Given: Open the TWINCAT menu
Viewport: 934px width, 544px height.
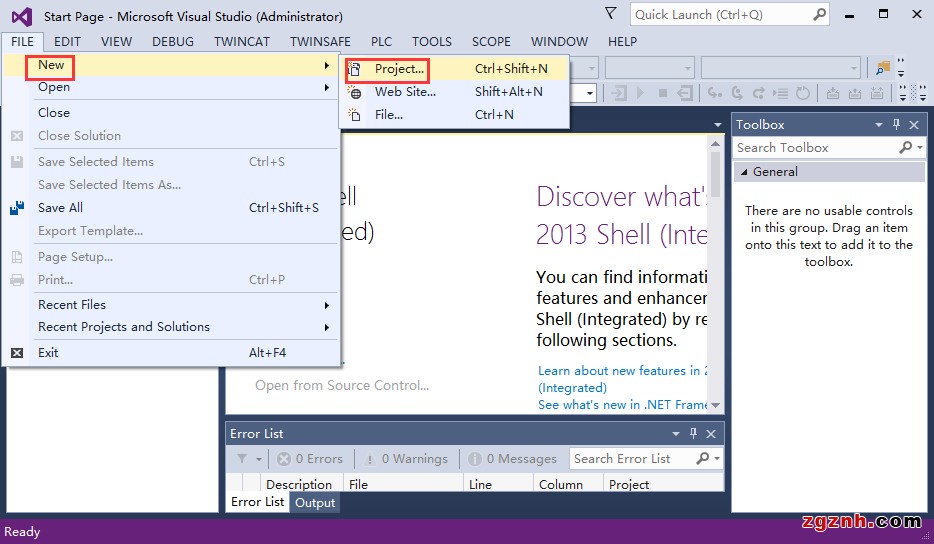Looking at the screenshot, I should (x=241, y=42).
